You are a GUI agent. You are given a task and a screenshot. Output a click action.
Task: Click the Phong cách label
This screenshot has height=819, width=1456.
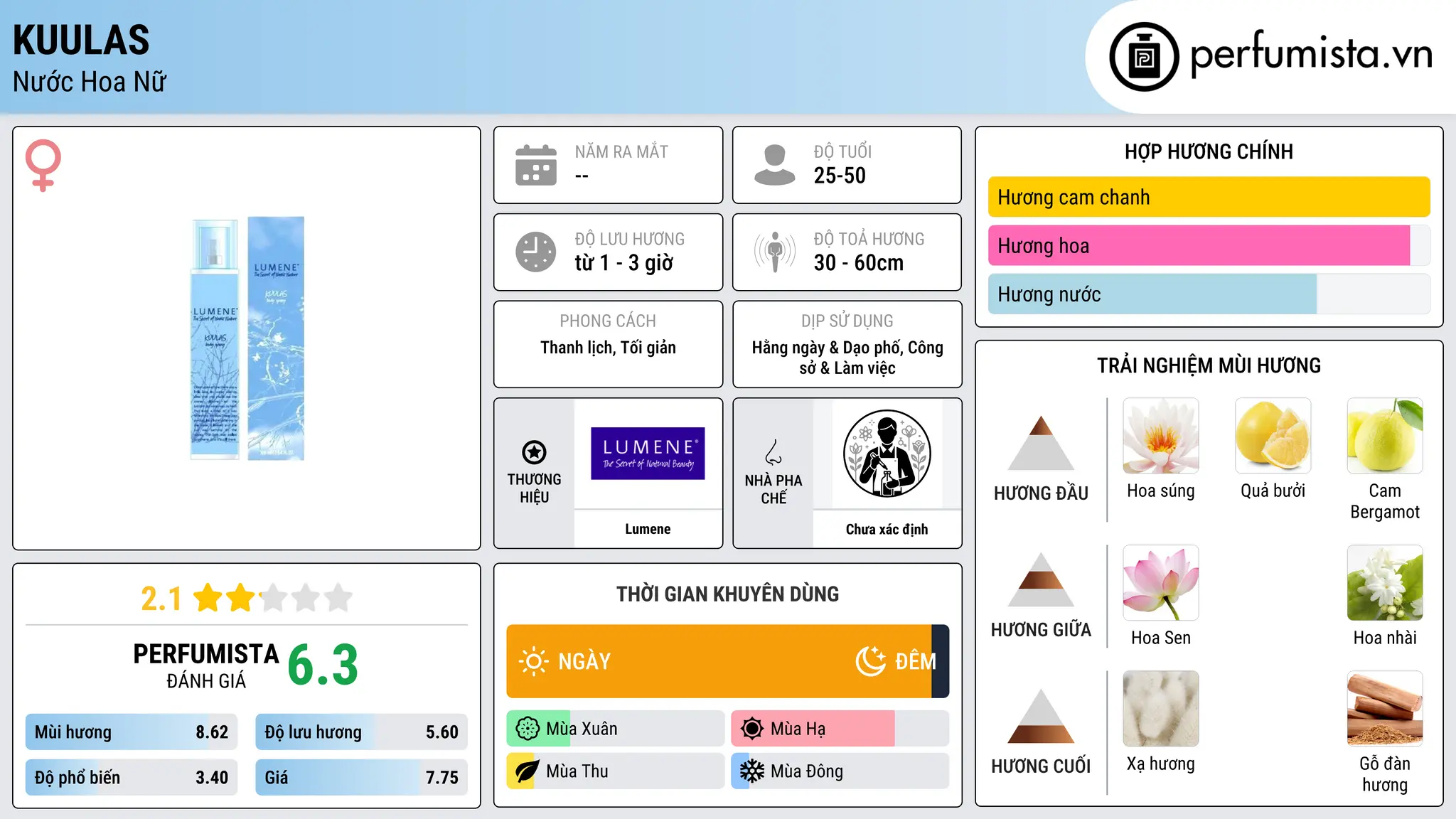608,321
